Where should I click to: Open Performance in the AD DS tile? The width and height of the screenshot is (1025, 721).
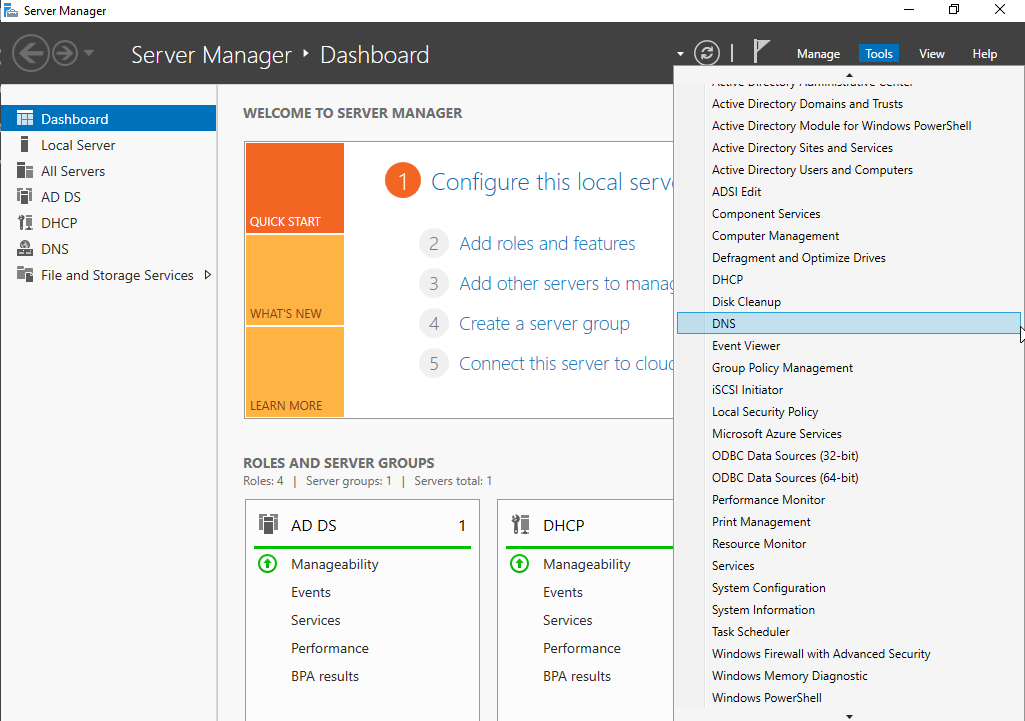330,648
